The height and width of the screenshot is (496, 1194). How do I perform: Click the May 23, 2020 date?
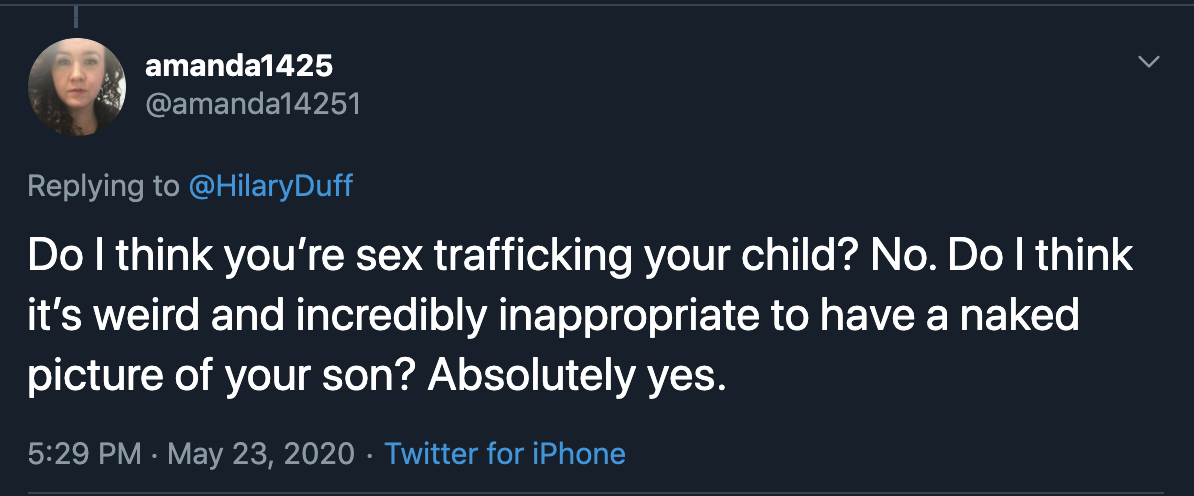(x=260, y=453)
